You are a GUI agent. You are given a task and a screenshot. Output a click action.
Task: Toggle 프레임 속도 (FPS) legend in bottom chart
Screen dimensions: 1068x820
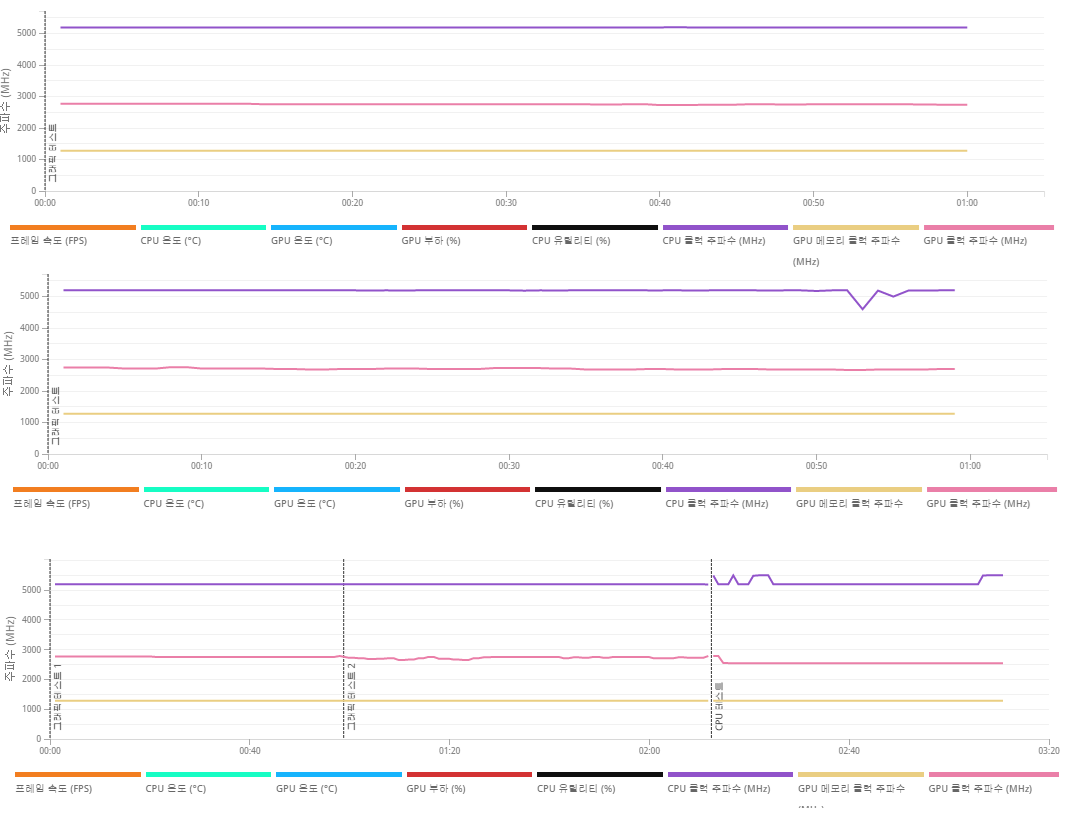(x=53, y=789)
